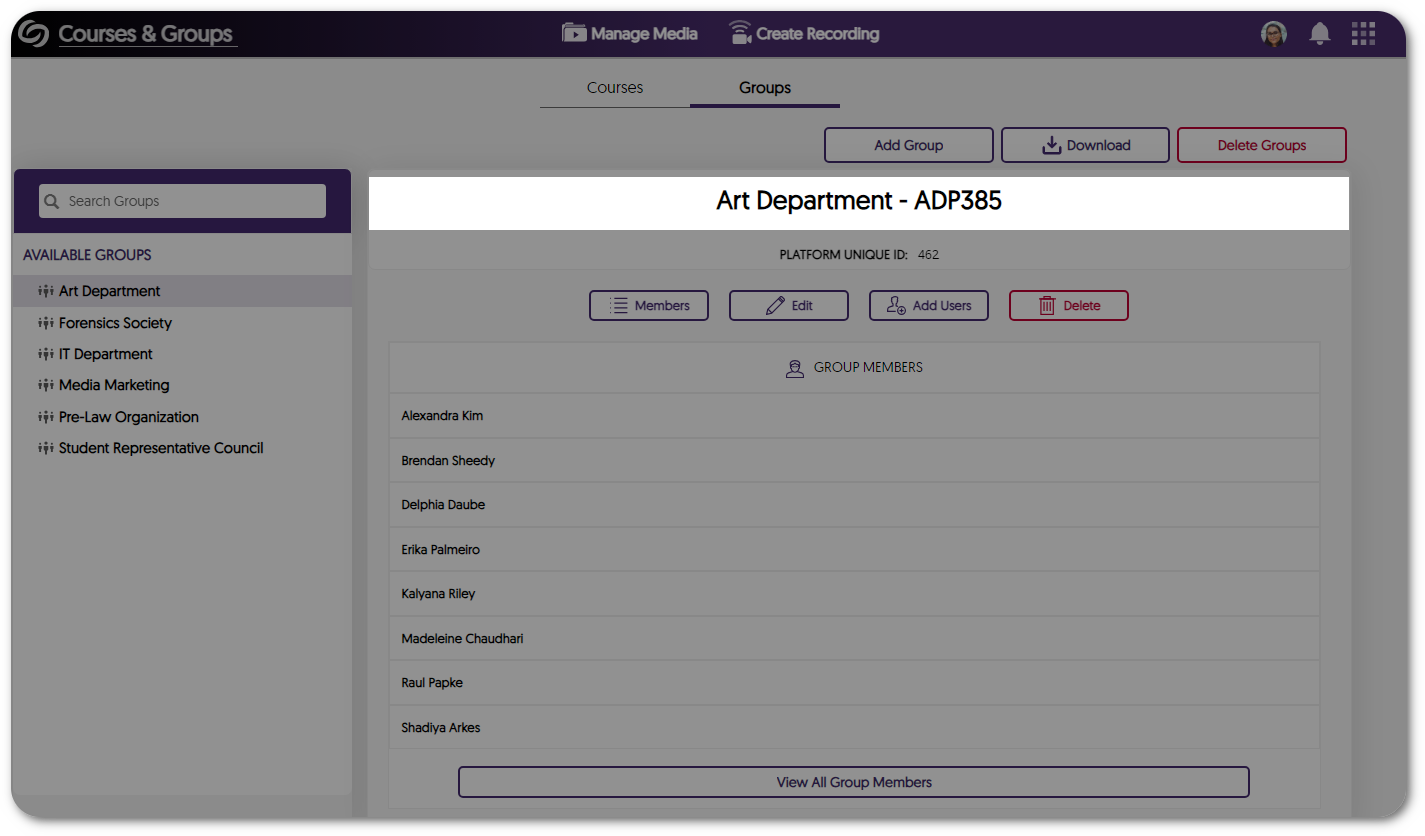The image size is (1425, 836).
Task: Select Student Representative Council group
Action: [160, 448]
